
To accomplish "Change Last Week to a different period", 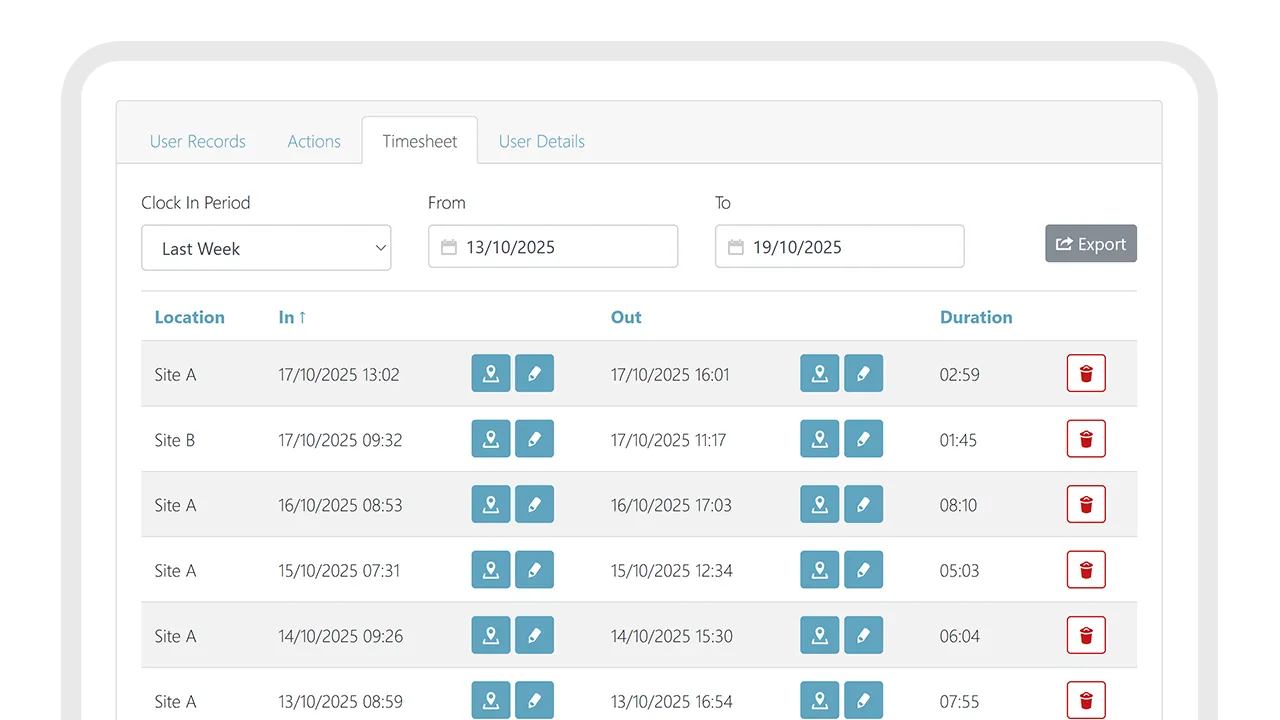I will coord(266,247).
